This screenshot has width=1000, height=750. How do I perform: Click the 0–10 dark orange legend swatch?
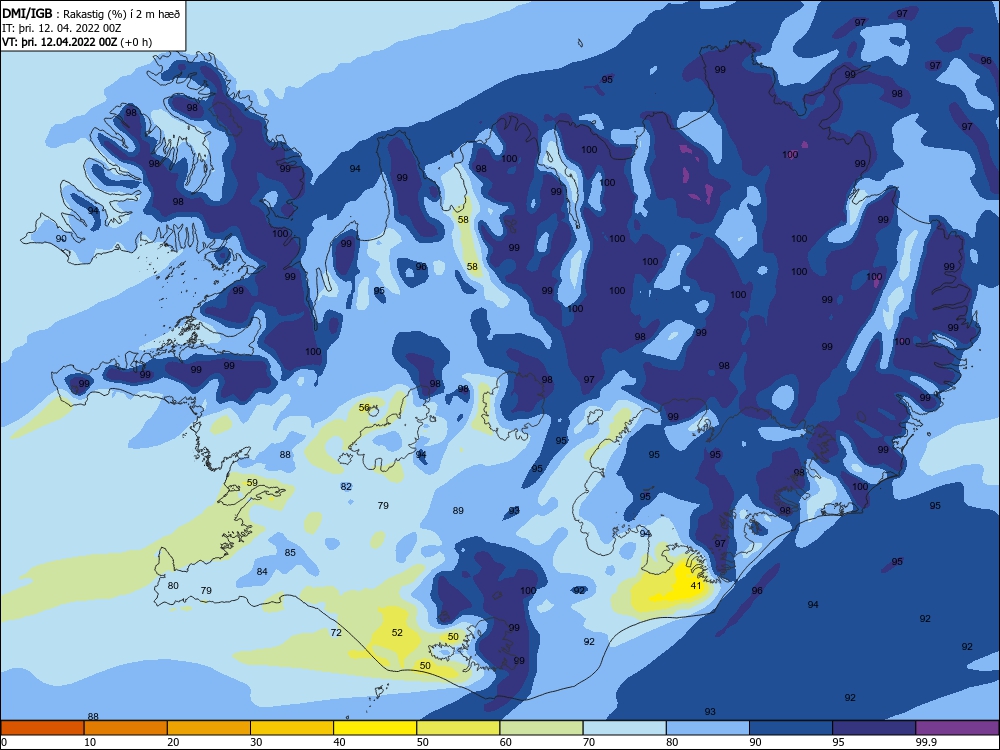point(42,728)
